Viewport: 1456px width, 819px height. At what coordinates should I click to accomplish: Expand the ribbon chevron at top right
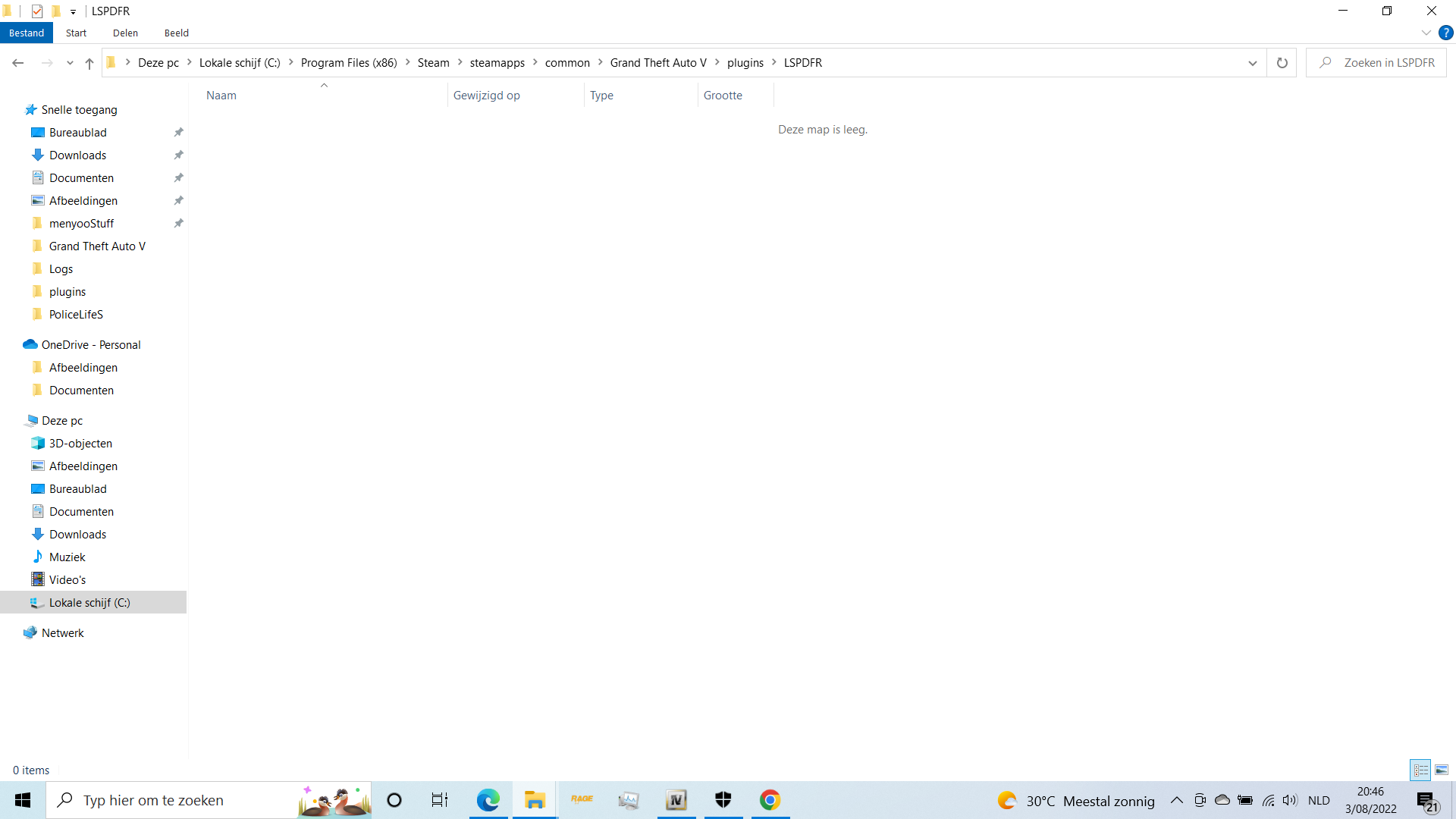click(x=1426, y=33)
